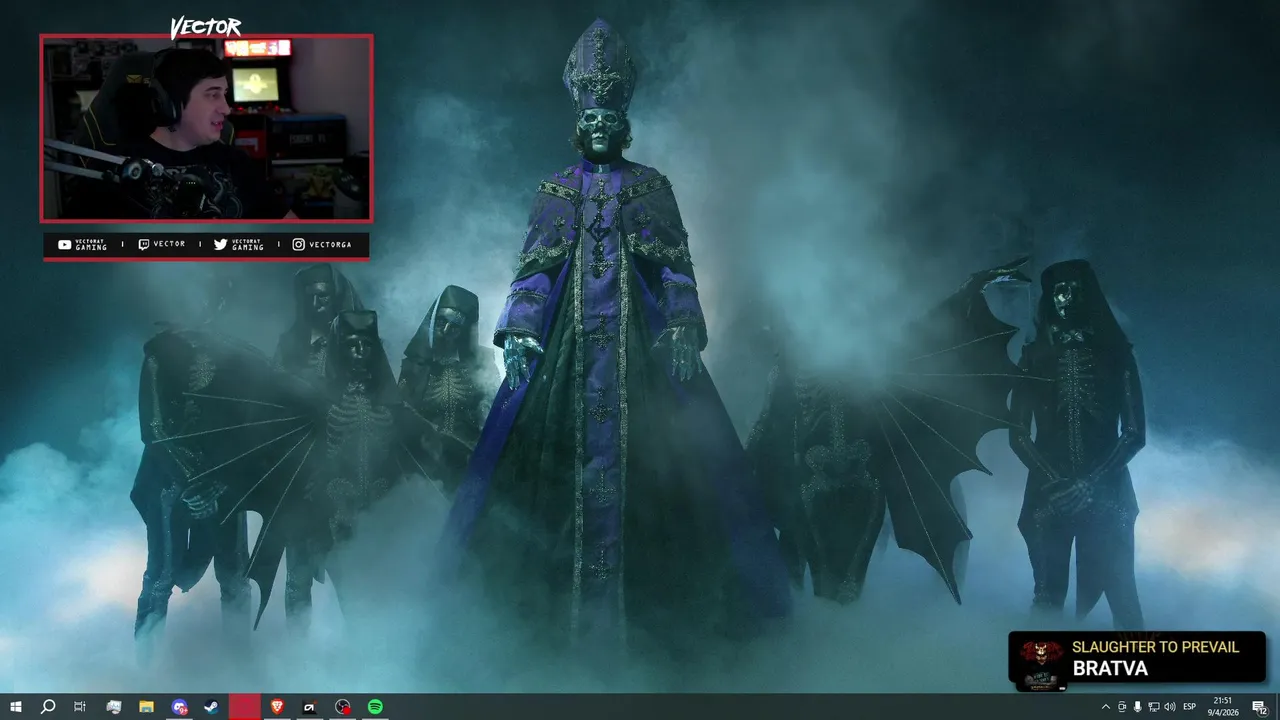Click the Meet Now tray icon
1280x720 pixels.
[1121, 707]
